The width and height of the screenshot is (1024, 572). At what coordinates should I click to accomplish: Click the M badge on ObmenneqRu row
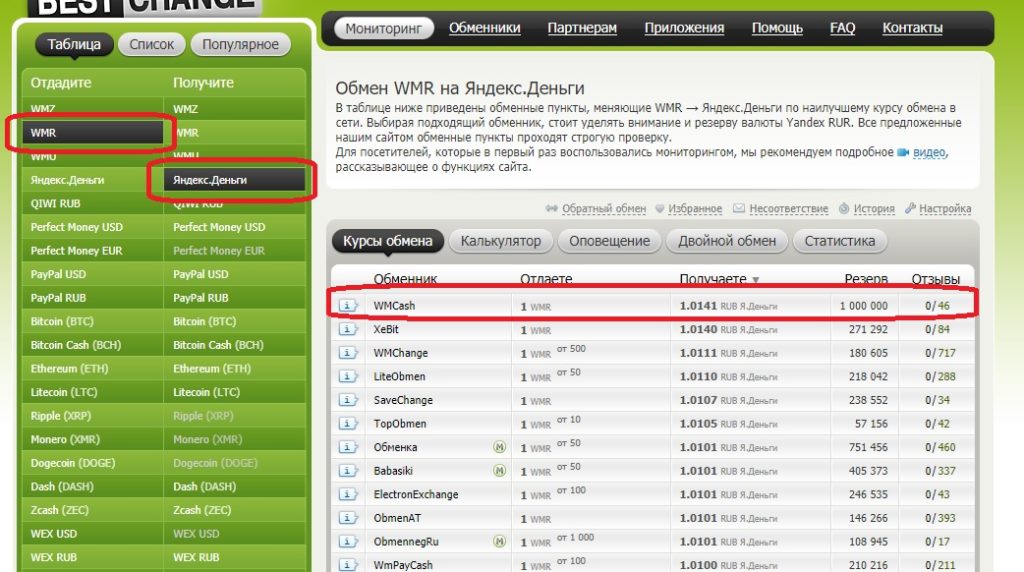point(499,541)
